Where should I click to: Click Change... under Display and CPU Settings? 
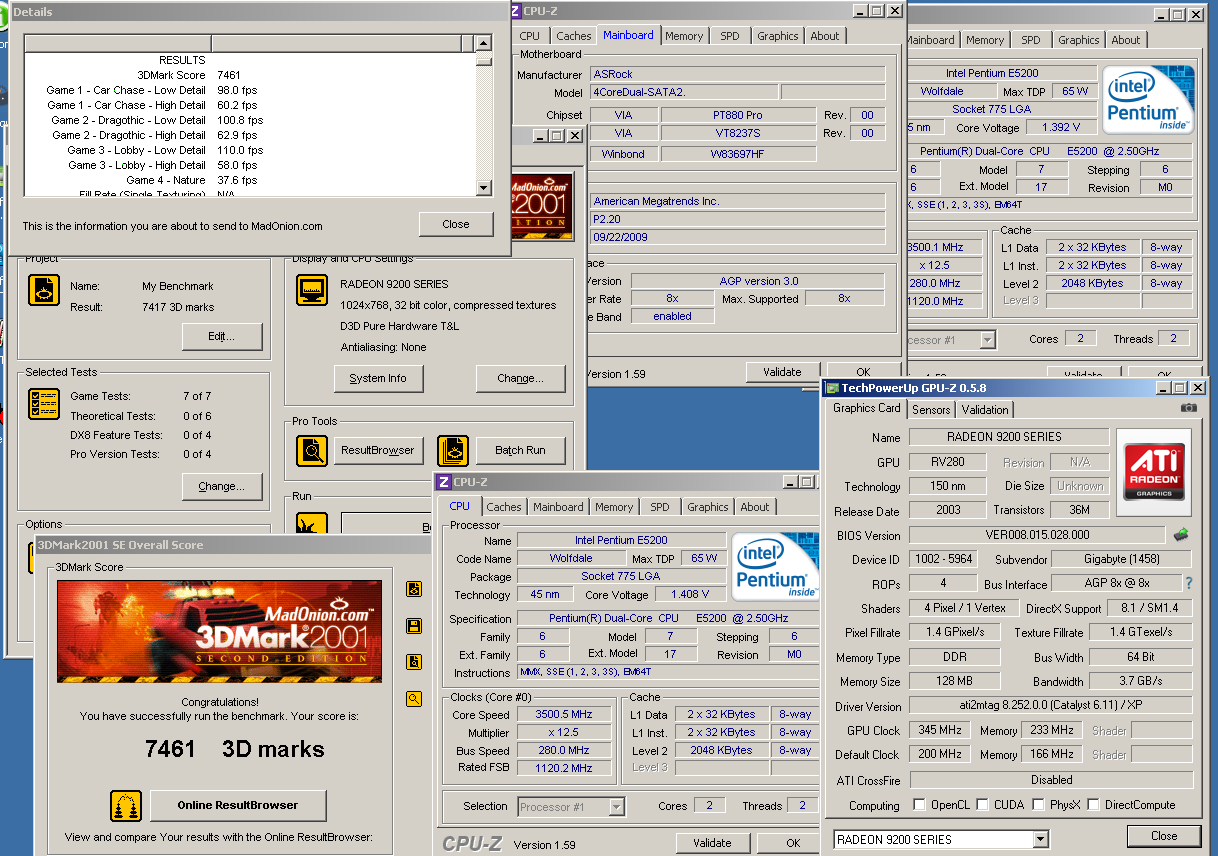[520, 378]
